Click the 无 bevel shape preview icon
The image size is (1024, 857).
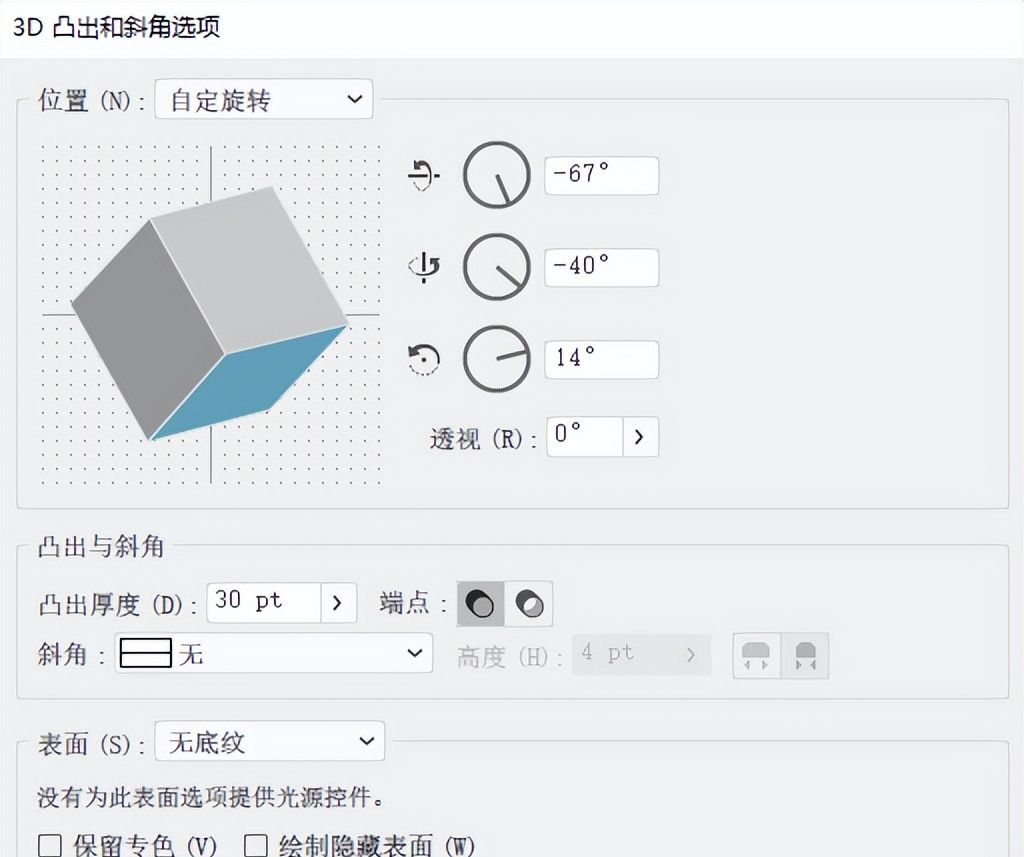pyautogui.click(x=146, y=653)
